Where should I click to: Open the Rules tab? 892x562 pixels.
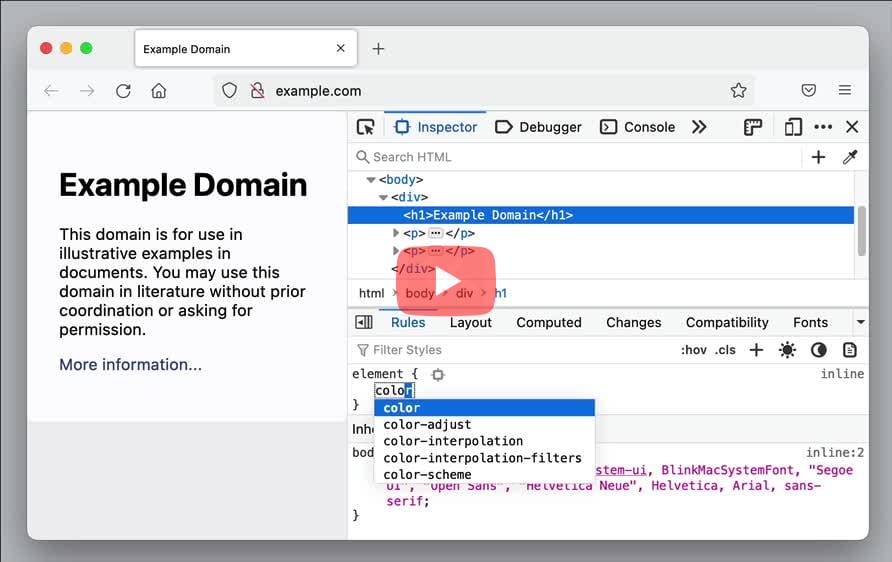click(x=408, y=323)
